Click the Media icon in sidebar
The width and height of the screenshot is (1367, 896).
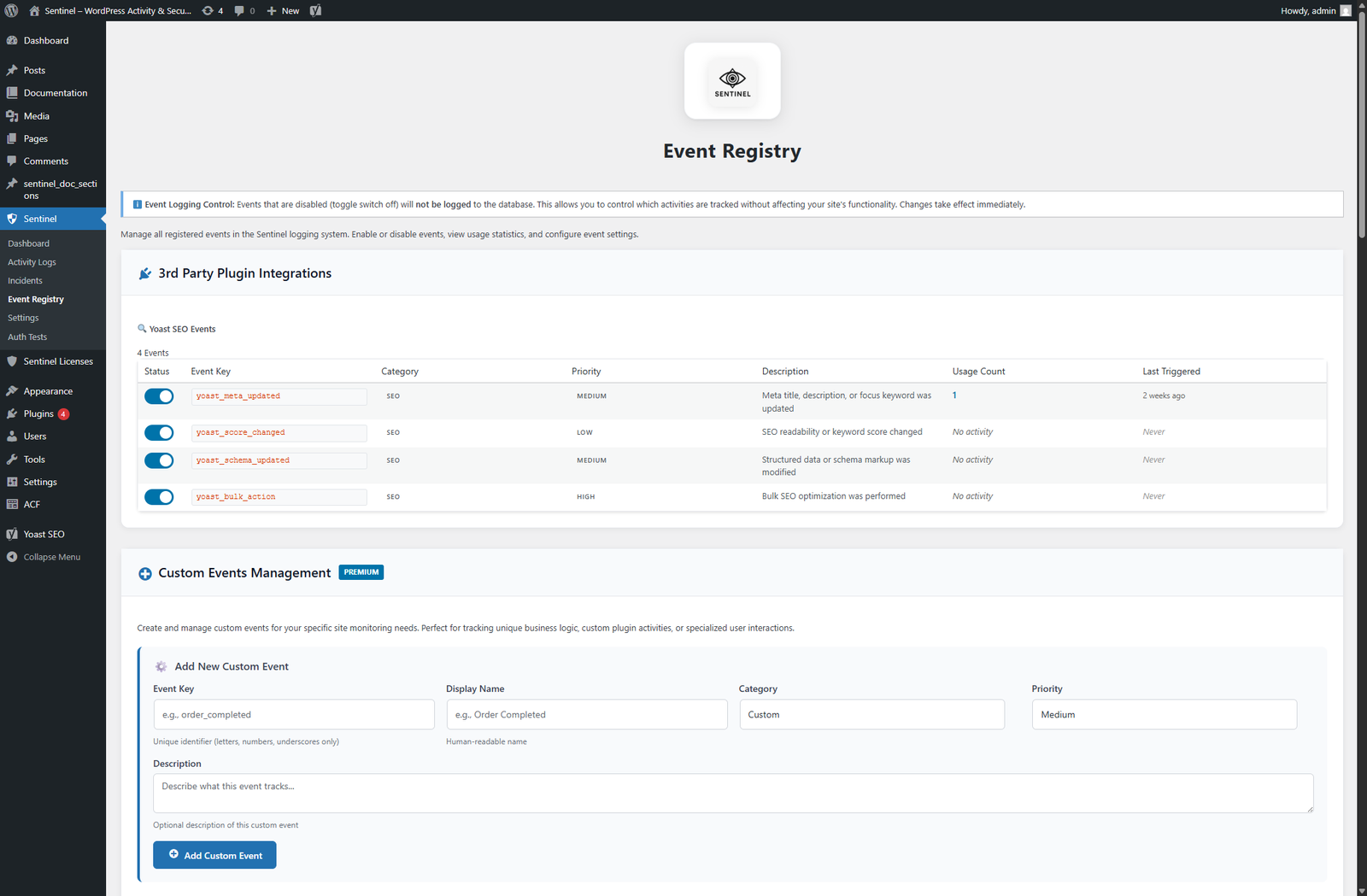[x=12, y=116]
